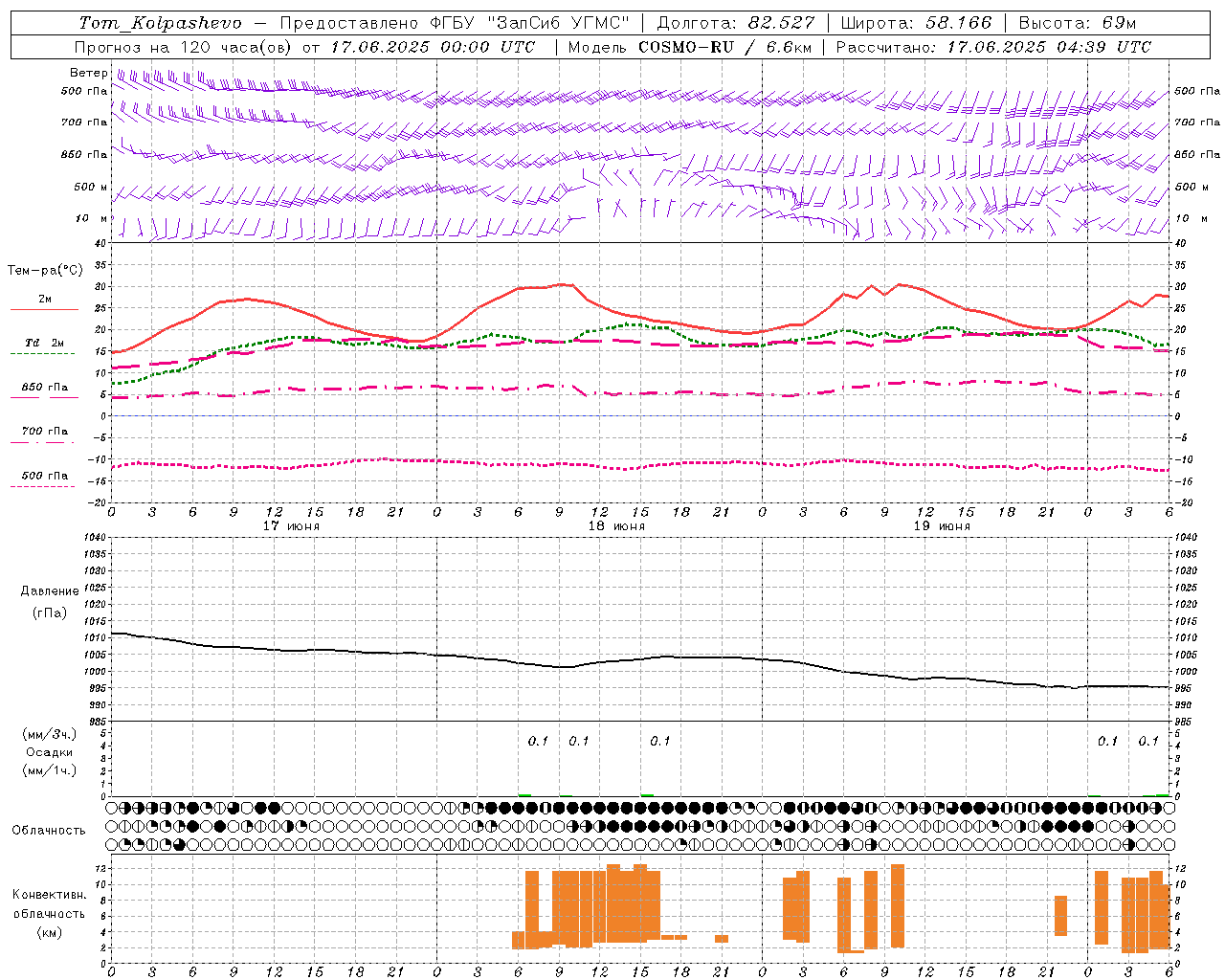Click the 985 value on the right pressure axis
1225x980 pixels.
pyautogui.click(x=1184, y=723)
